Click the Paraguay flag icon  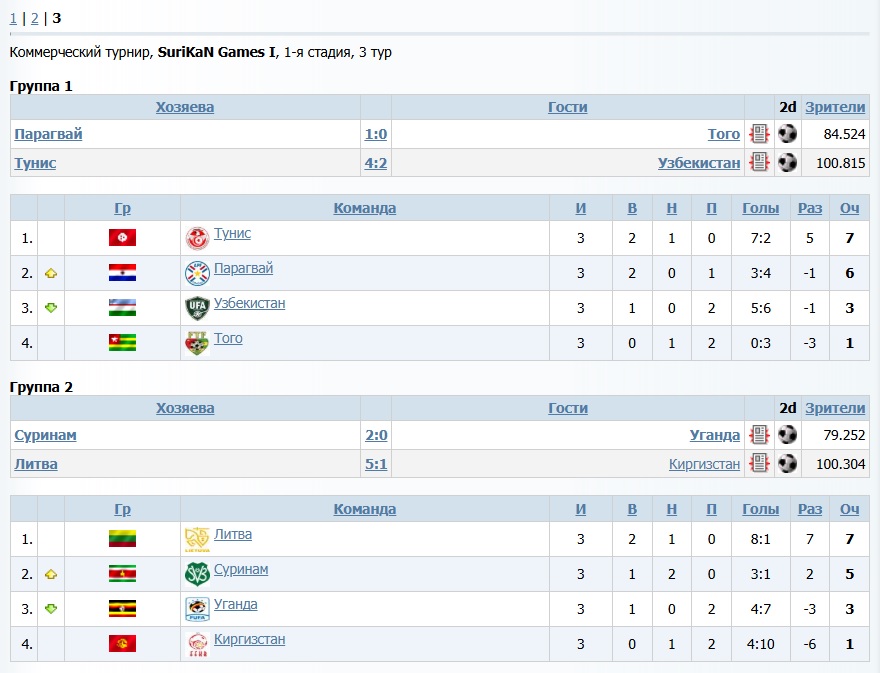pyautogui.click(x=122, y=273)
